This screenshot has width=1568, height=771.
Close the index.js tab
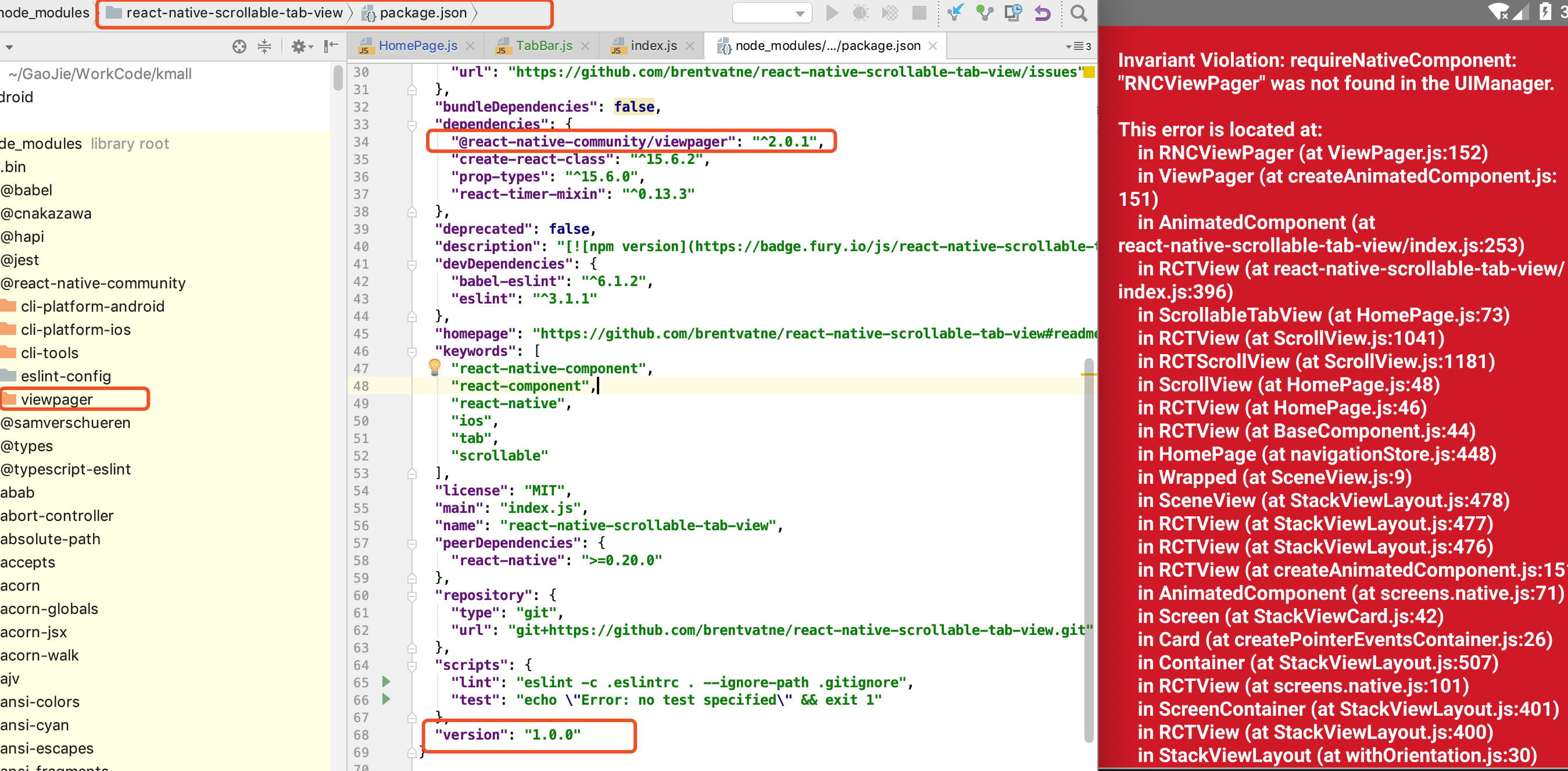[690, 46]
